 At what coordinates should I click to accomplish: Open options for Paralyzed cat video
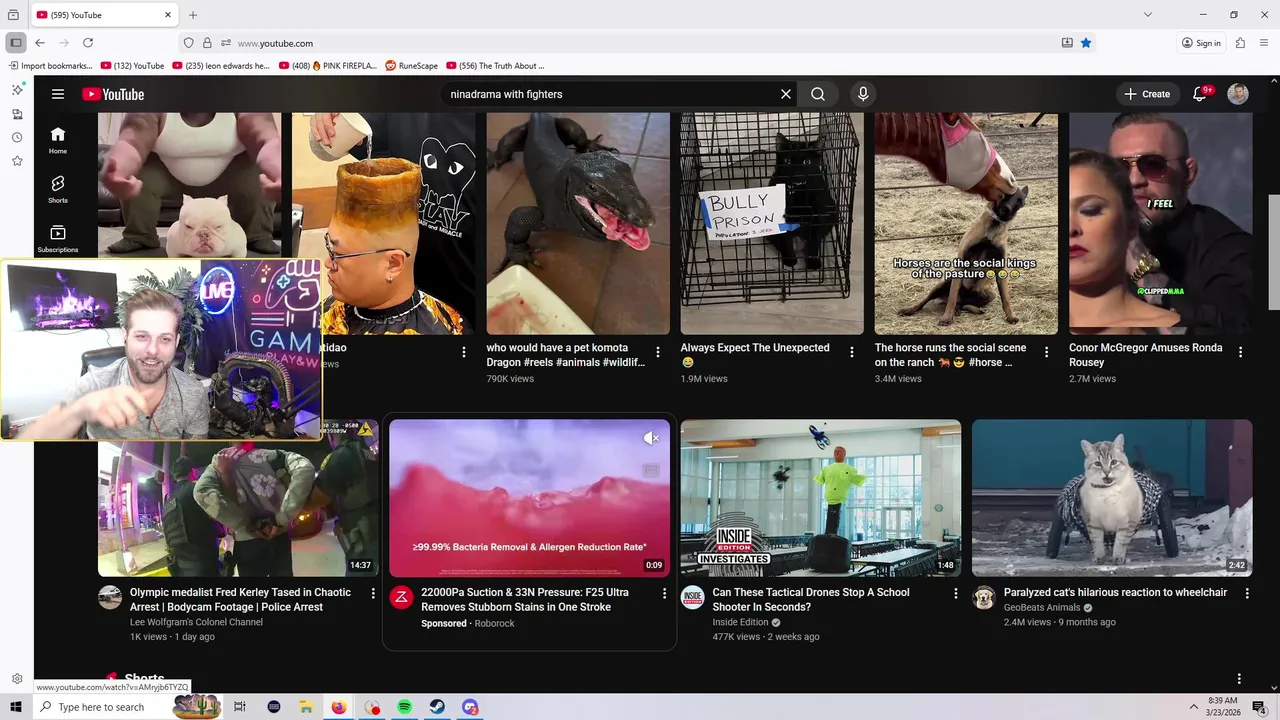pyautogui.click(x=1246, y=593)
